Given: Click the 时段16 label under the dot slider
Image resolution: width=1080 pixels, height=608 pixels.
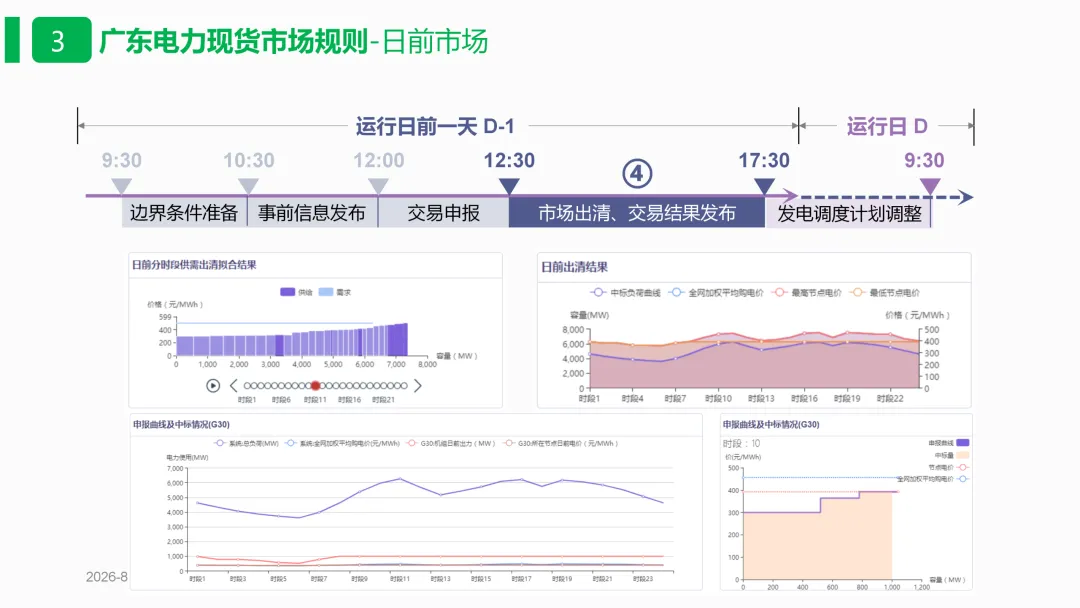Looking at the screenshot, I should click(x=349, y=399).
